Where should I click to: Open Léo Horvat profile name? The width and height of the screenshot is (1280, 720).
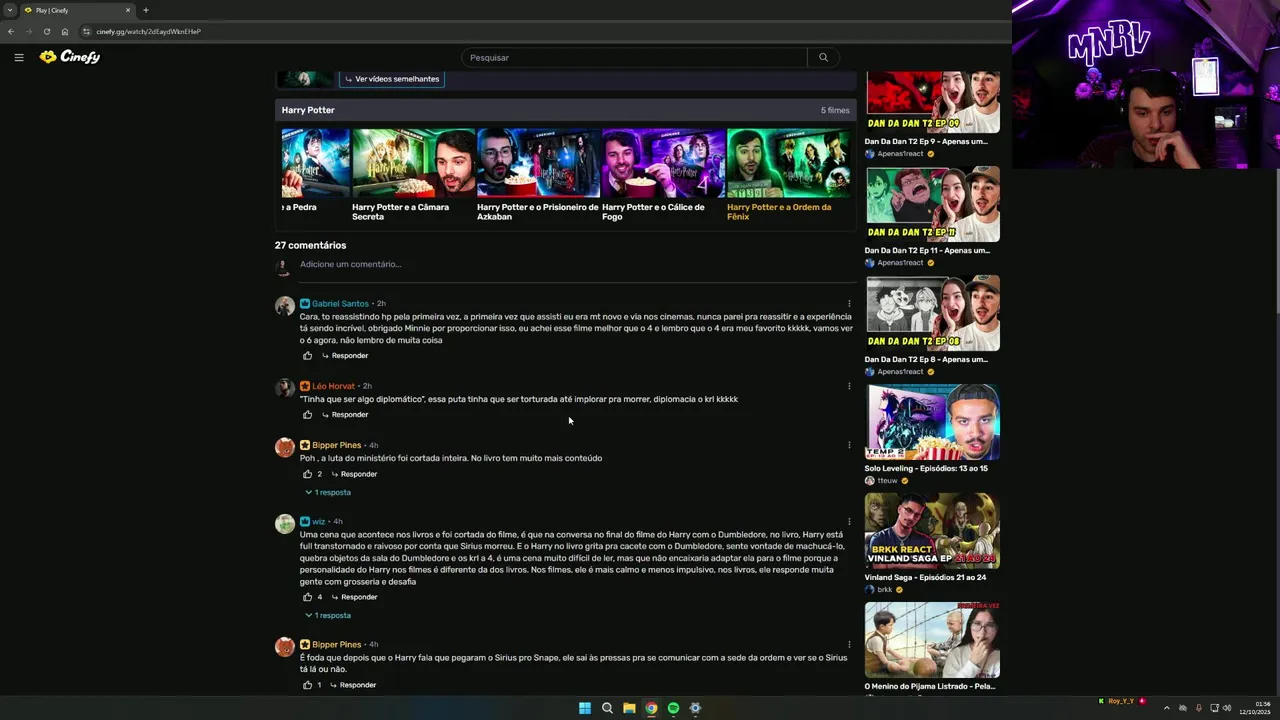pos(333,386)
